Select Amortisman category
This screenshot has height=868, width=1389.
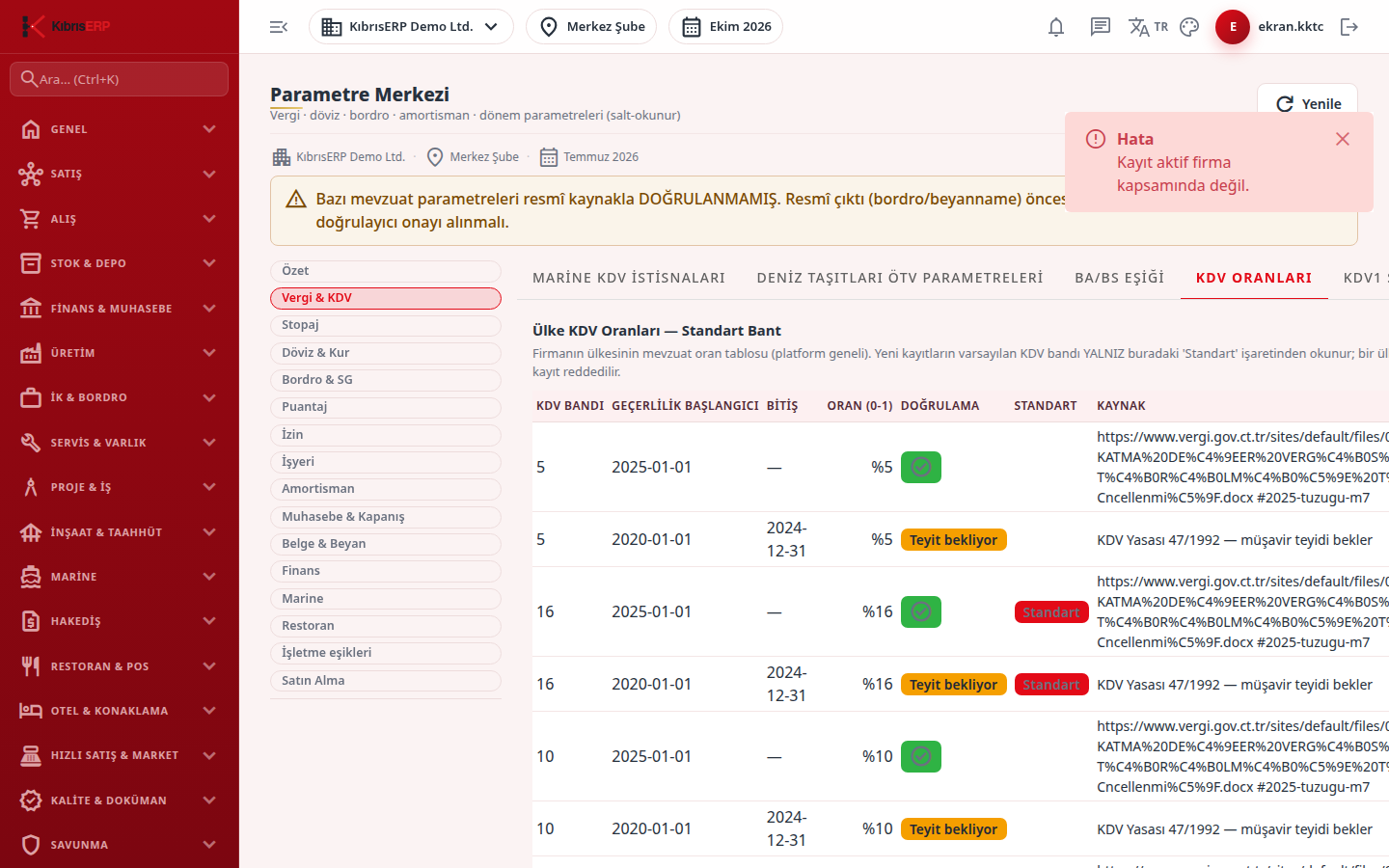[x=386, y=489]
